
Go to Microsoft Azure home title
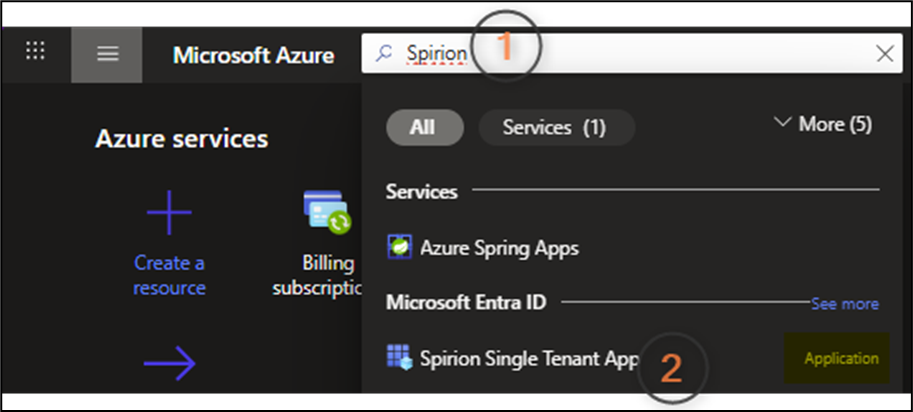pos(253,55)
